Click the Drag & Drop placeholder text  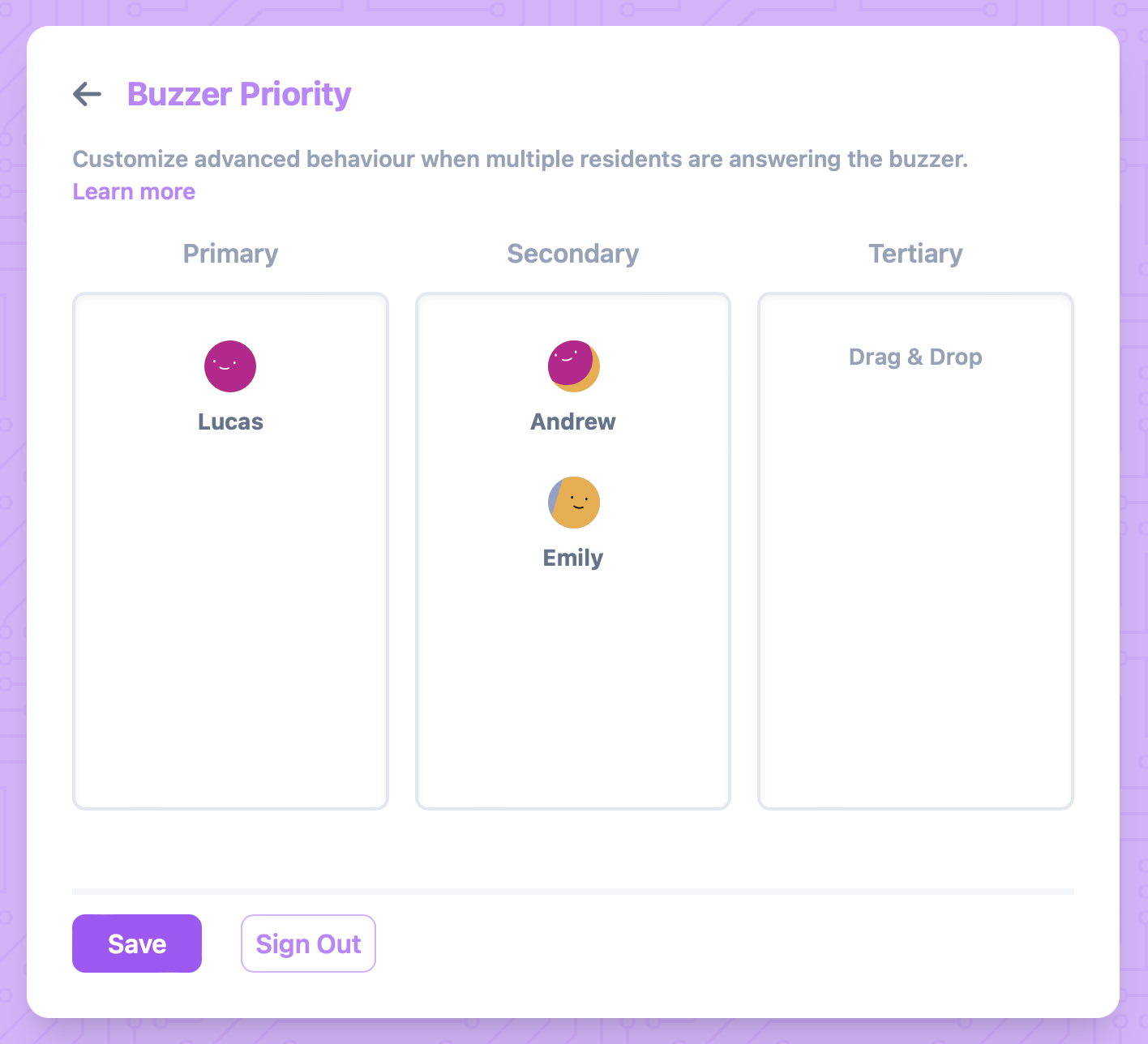click(x=915, y=357)
